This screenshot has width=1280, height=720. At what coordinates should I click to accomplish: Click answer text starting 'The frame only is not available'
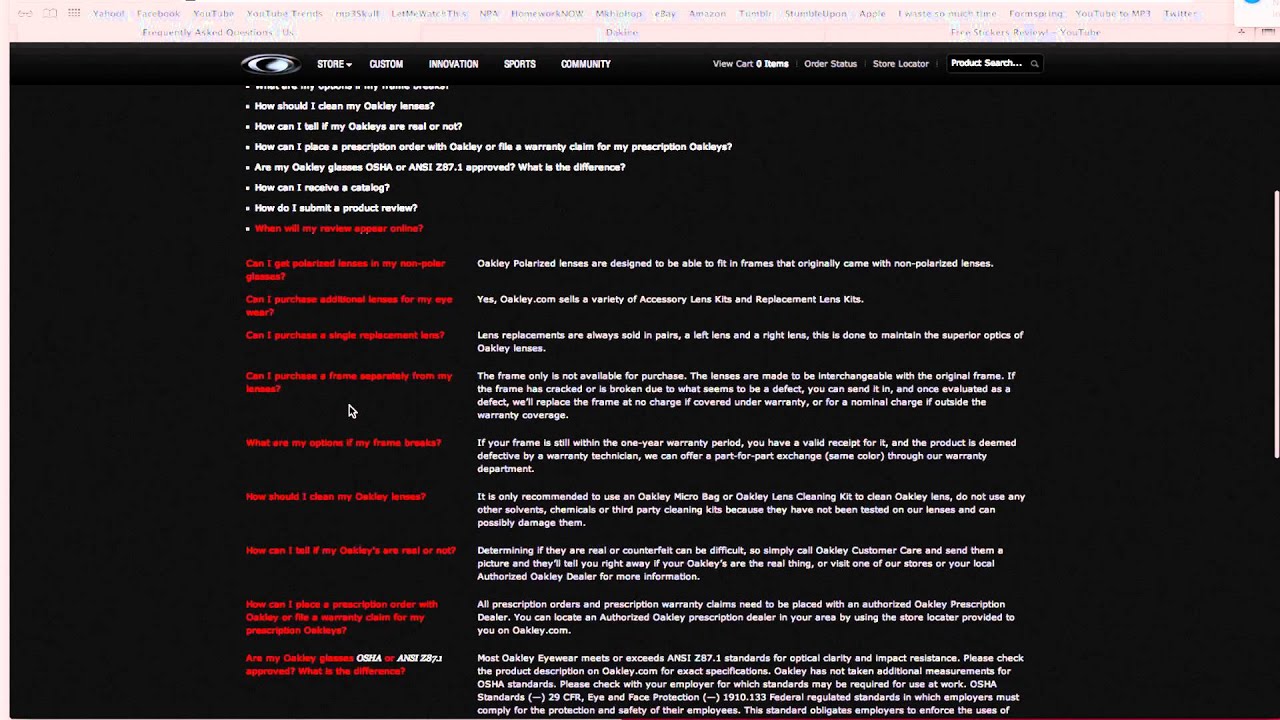pyautogui.click(x=746, y=395)
